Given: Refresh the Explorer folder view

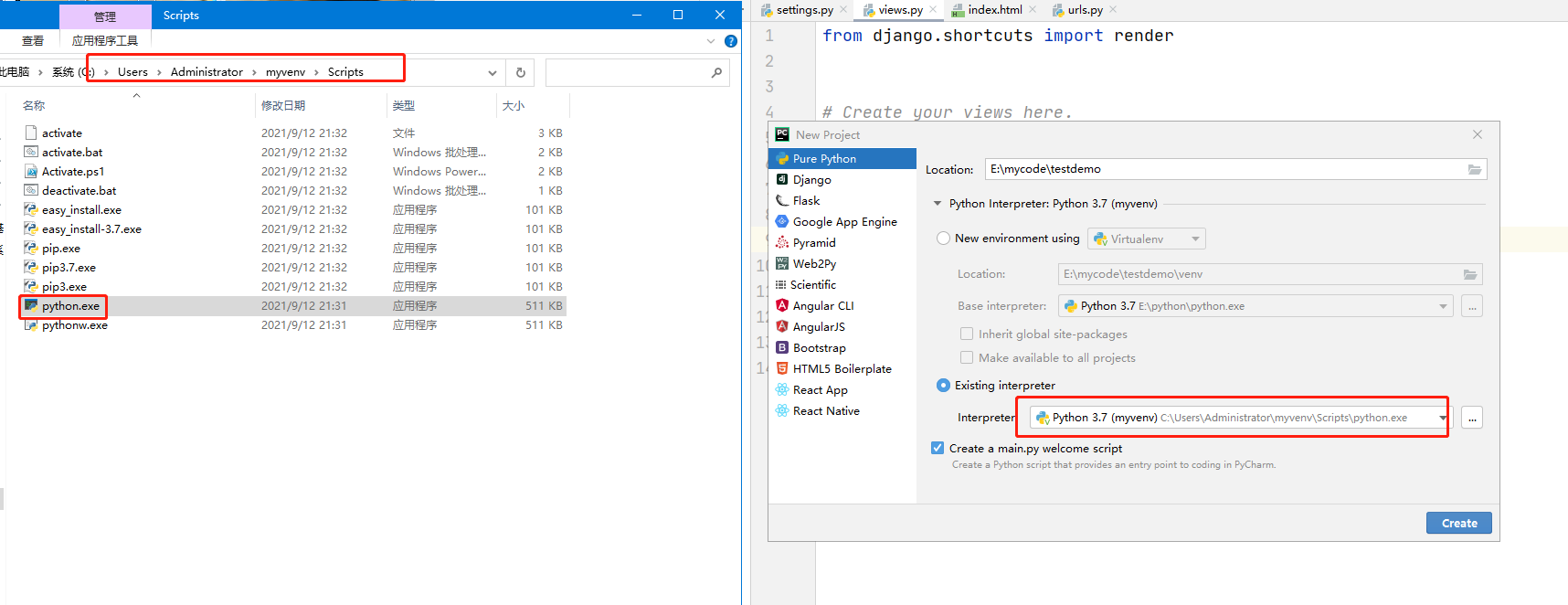Looking at the screenshot, I should [x=521, y=72].
